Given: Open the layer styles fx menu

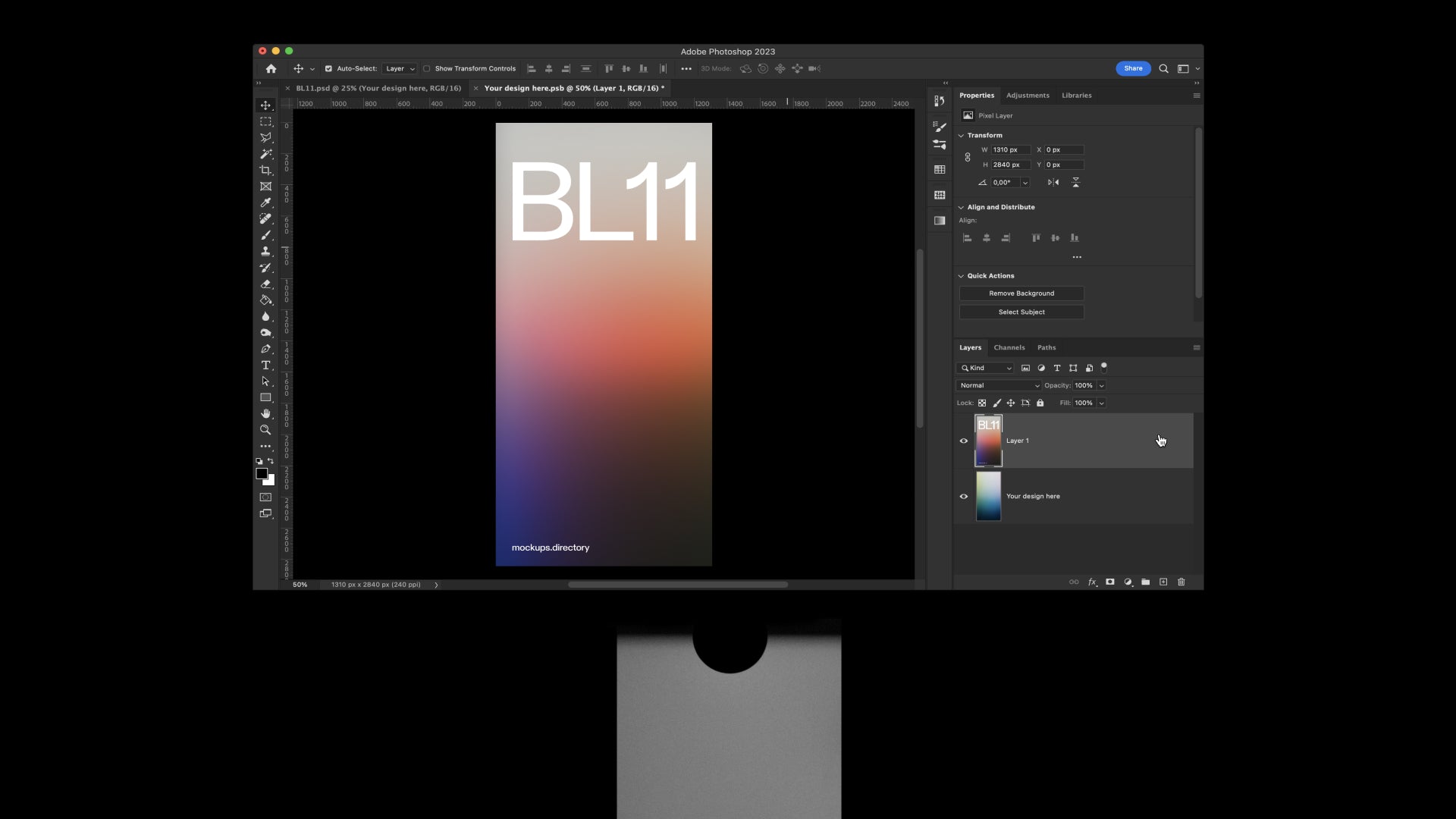Looking at the screenshot, I should (1092, 582).
